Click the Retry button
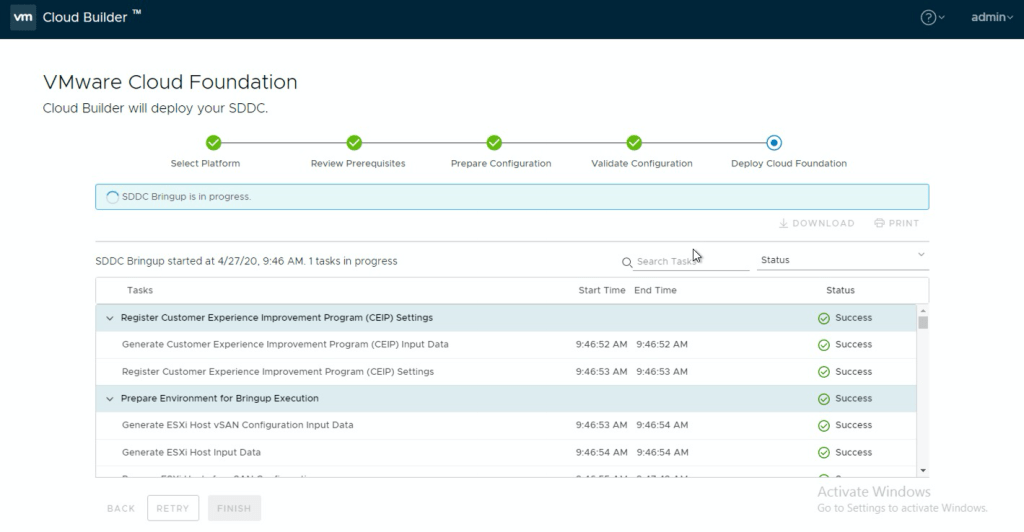The height and width of the screenshot is (532, 1024). coord(173,508)
